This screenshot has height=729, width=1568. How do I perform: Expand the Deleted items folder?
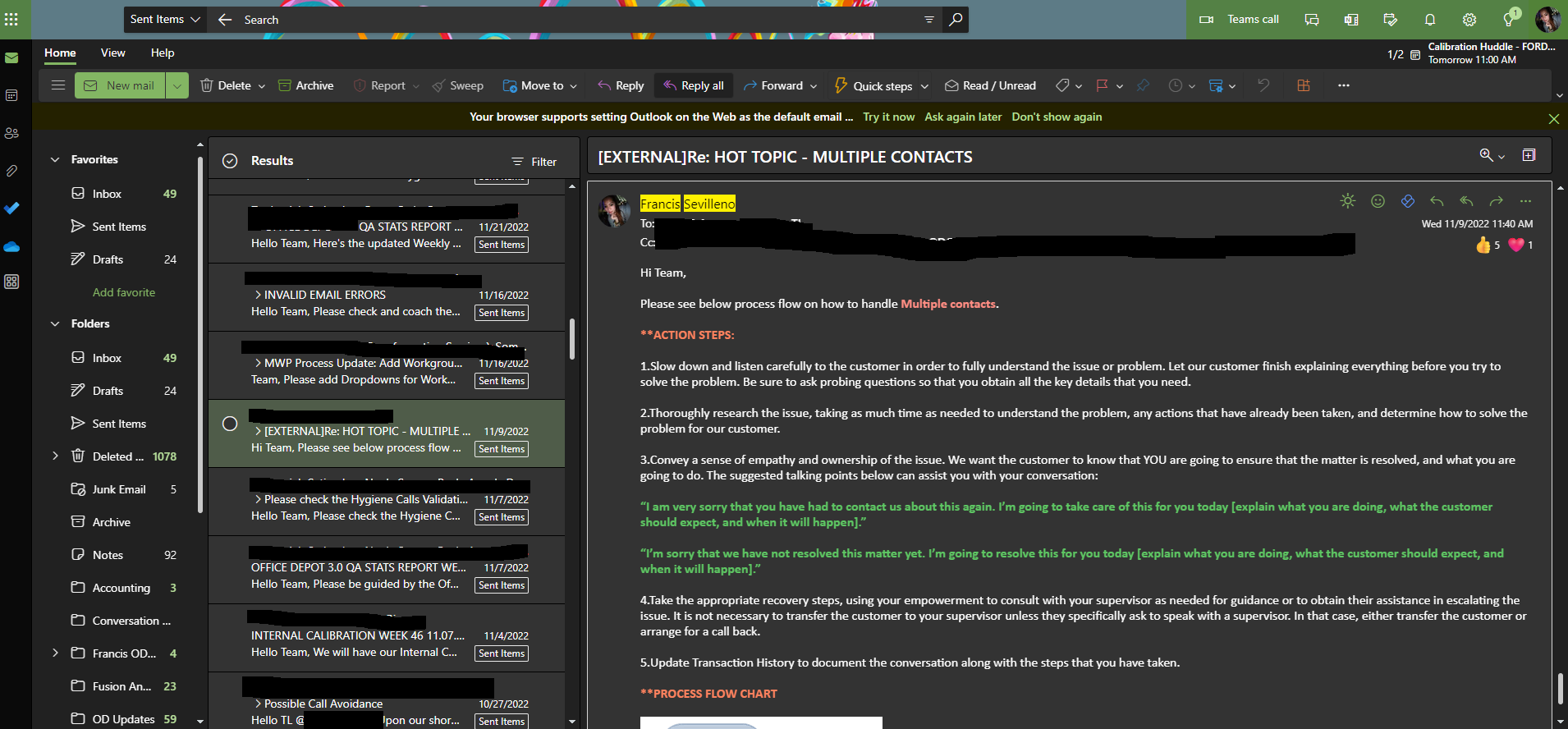pos(55,456)
